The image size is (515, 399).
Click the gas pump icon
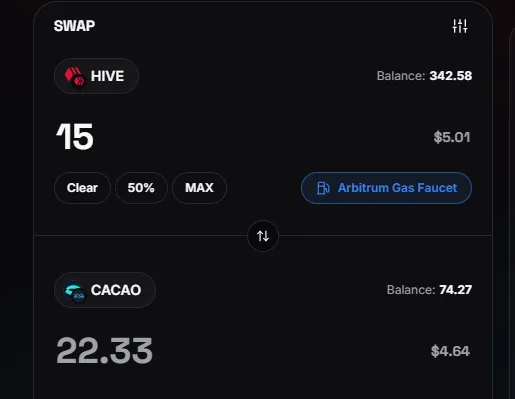pos(323,188)
